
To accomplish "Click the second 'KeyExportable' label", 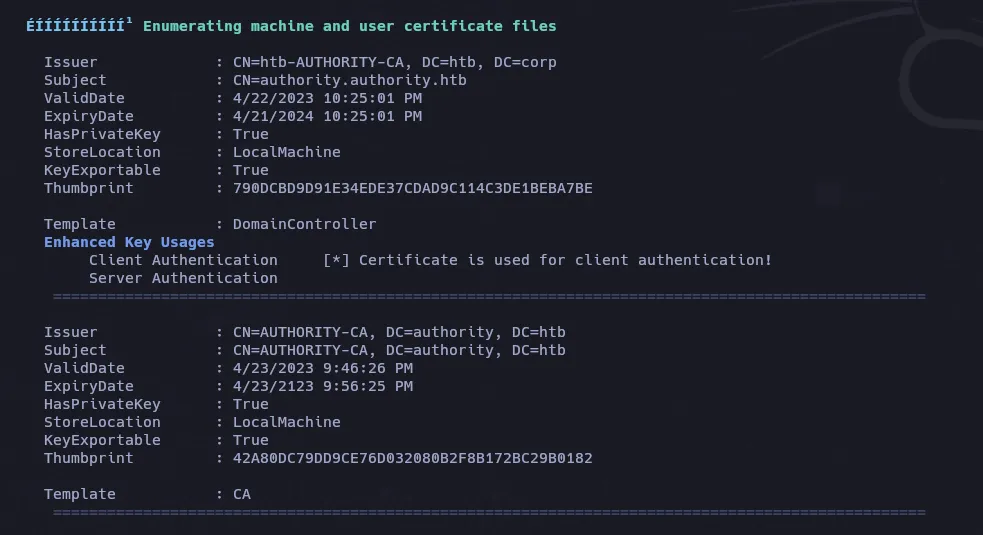I will pyautogui.click(x=102, y=440).
